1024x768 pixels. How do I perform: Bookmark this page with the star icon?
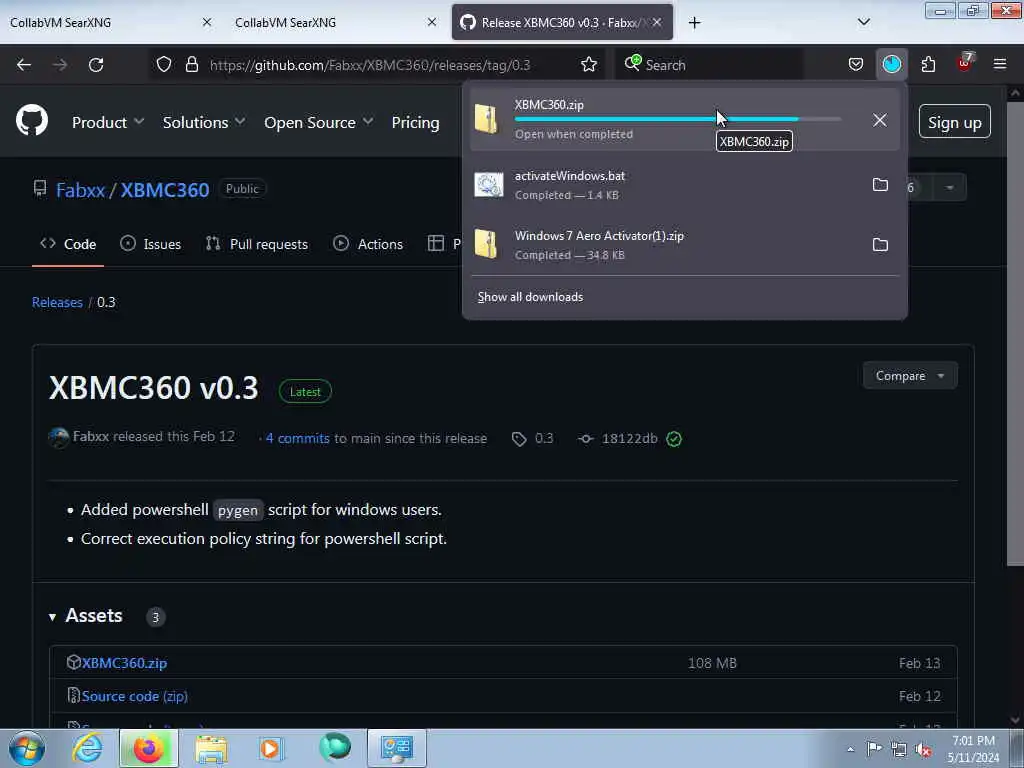(588, 64)
